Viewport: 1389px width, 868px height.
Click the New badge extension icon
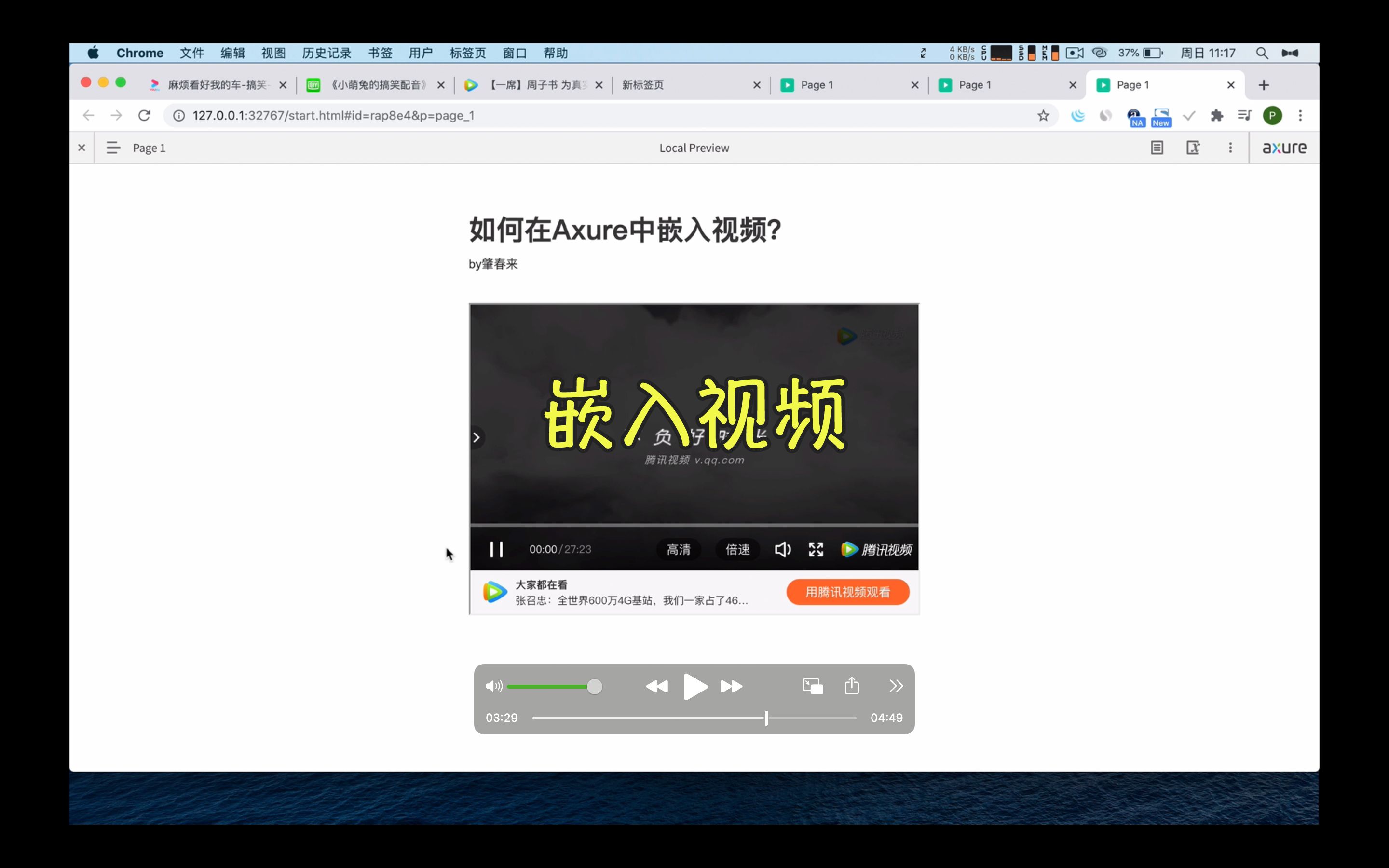[x=1161, y=117]
